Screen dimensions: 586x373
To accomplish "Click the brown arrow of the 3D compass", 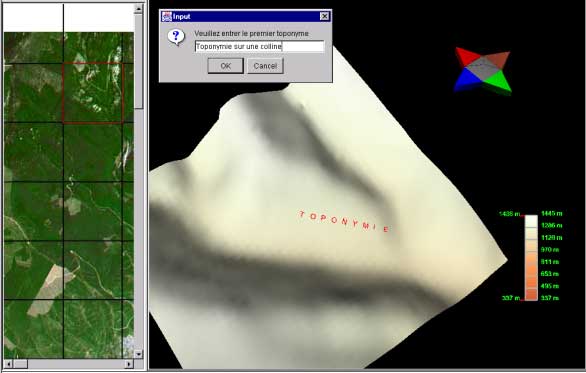I will click(498, 60).
